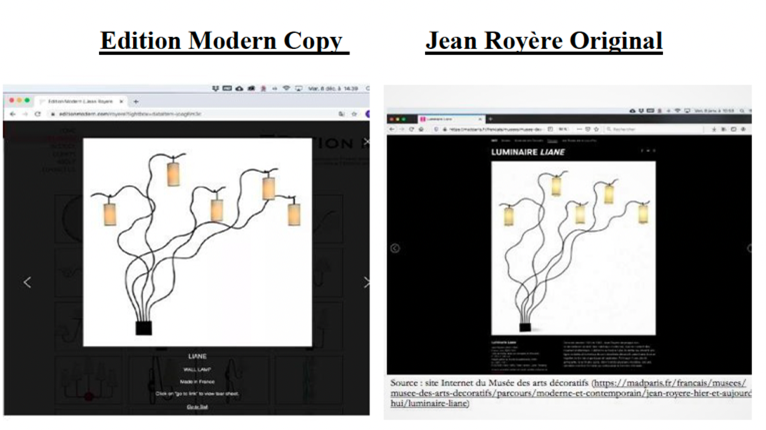Image resolution: width=766 pixels, height=430 pixels.
Task: Reload the editionmodern.com page
Action: click(x=38, y=114)
